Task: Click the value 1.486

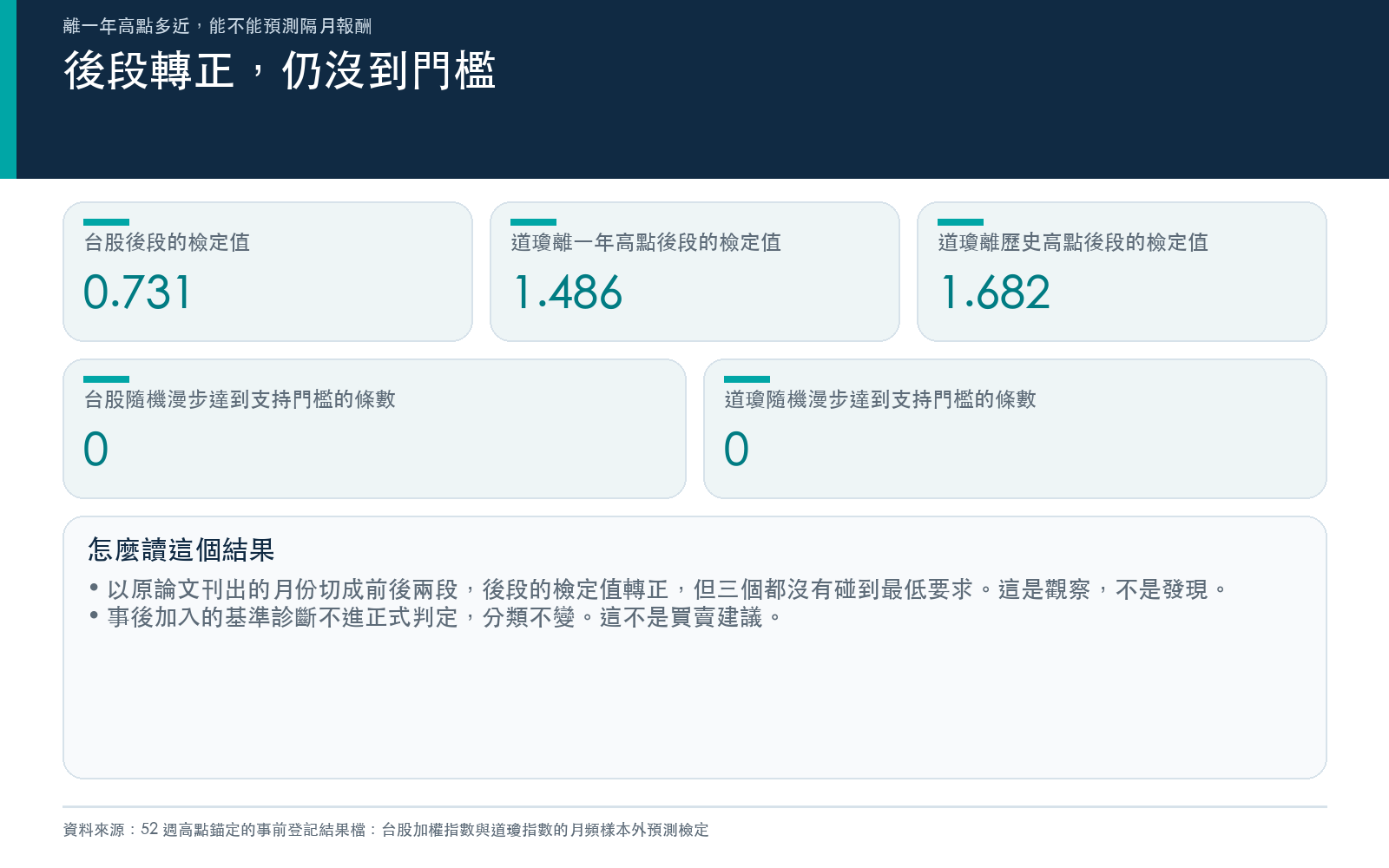Action: (x=568, y=293)
